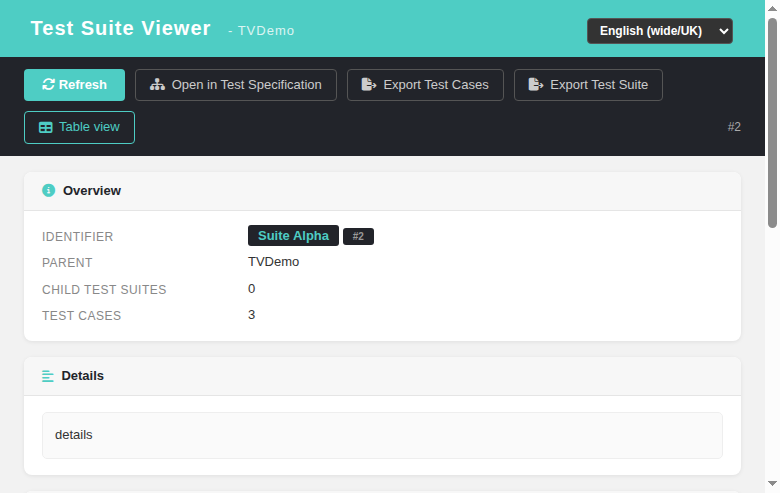Switch to Table view
This screenshot has height=493, width=780.
pos(79,127)
